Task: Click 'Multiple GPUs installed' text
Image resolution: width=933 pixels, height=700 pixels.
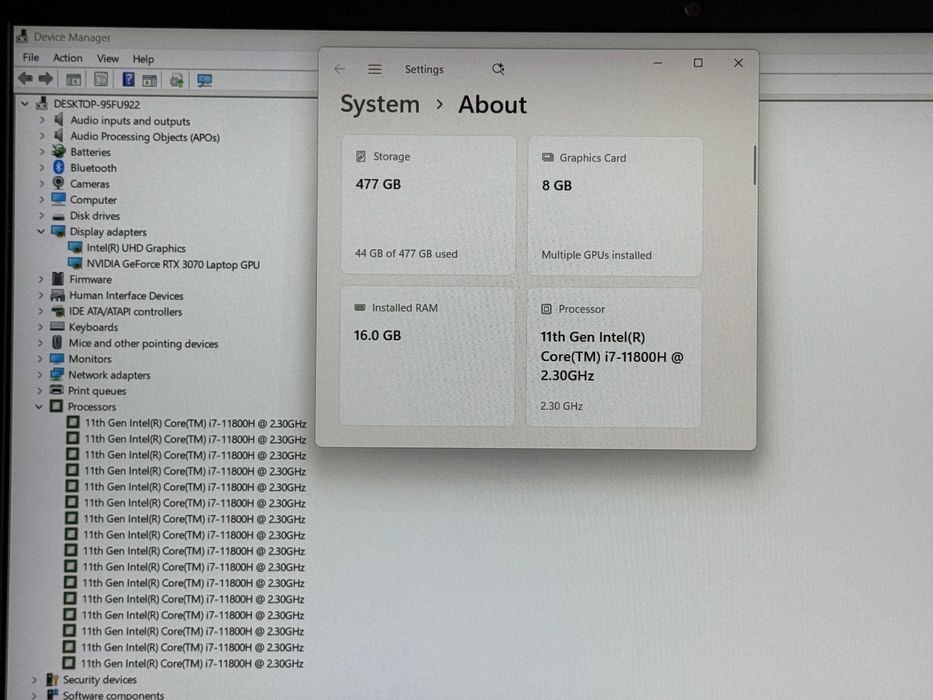Action: pyautogui.click(x=596, y=255)
